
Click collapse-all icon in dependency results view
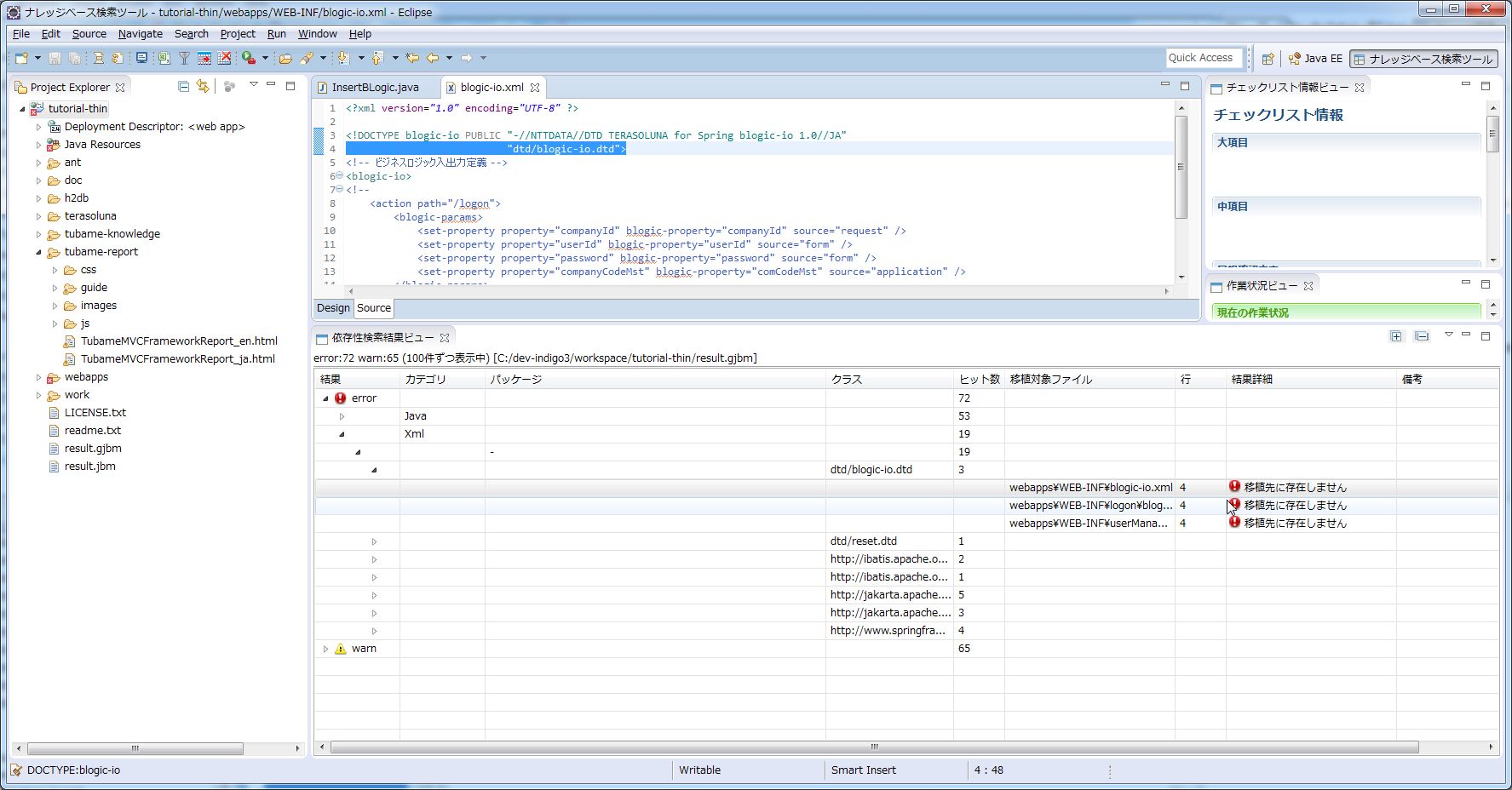(1422, 336)
